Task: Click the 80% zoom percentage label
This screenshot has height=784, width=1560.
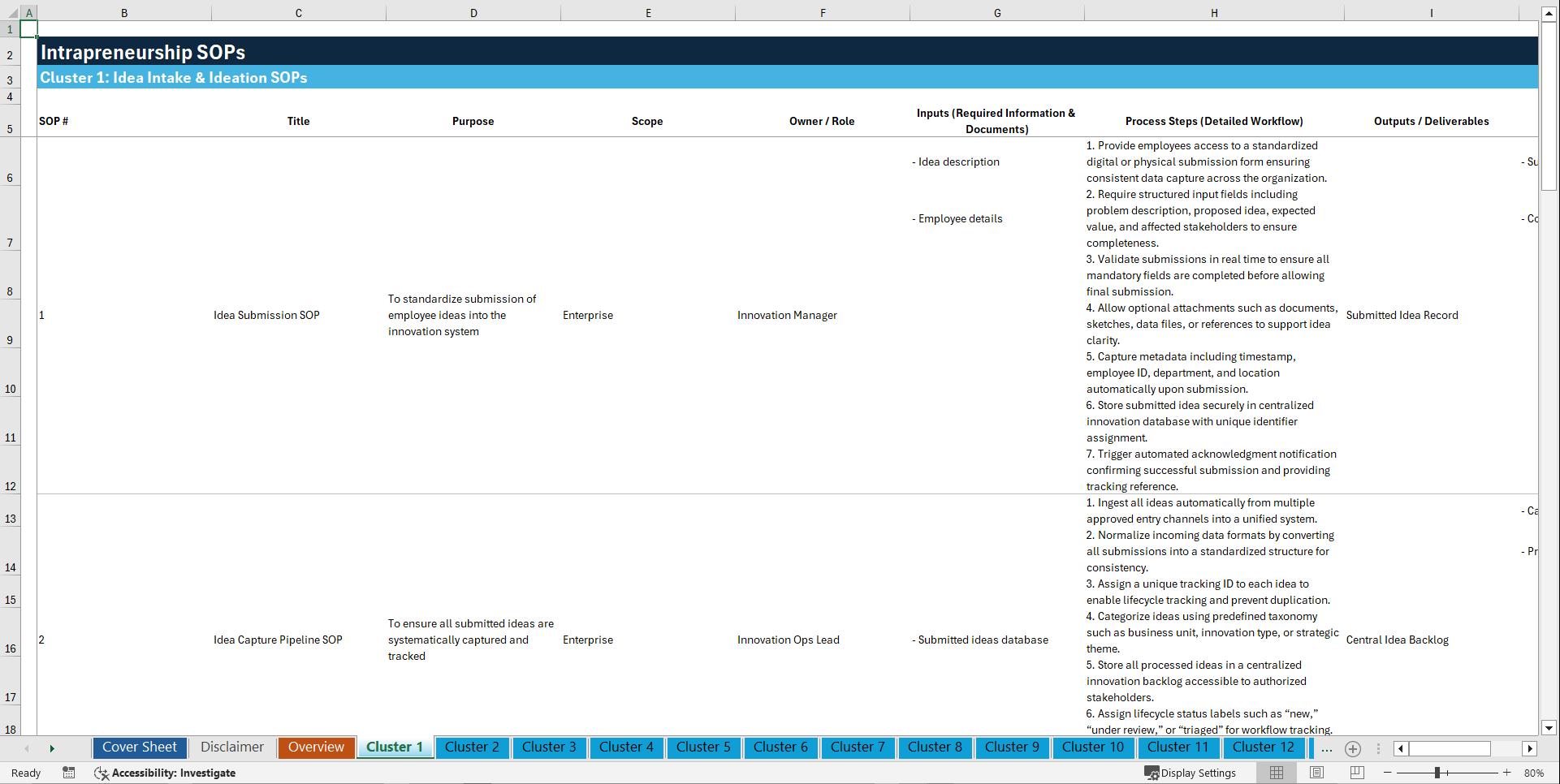Action: pos(1534,773)
